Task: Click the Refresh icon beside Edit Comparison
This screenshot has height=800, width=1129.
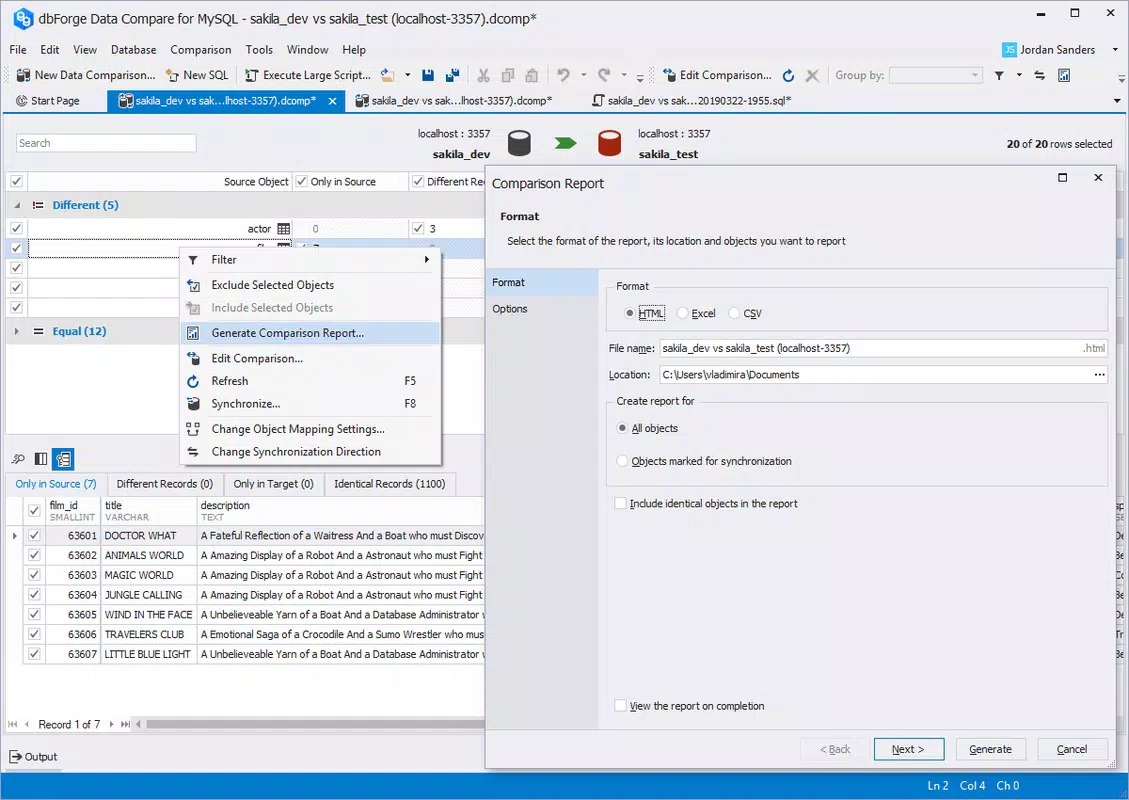Action: 788,75
